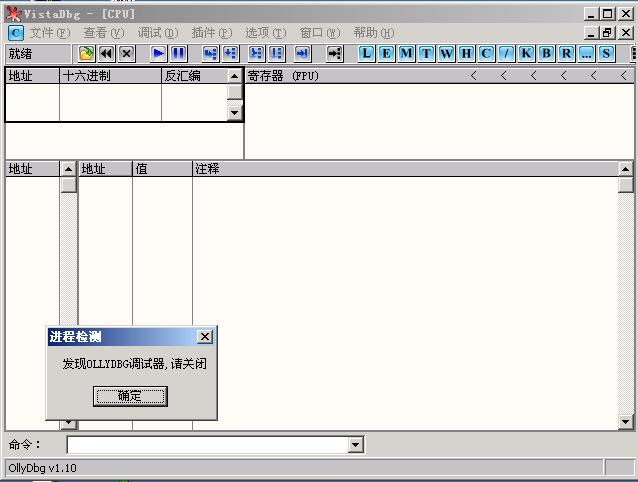The height and width of the screenshot is (482, 638).
Task: Expand the 命令 combo box dropdown arrow
Action: (x=356, y=445)
